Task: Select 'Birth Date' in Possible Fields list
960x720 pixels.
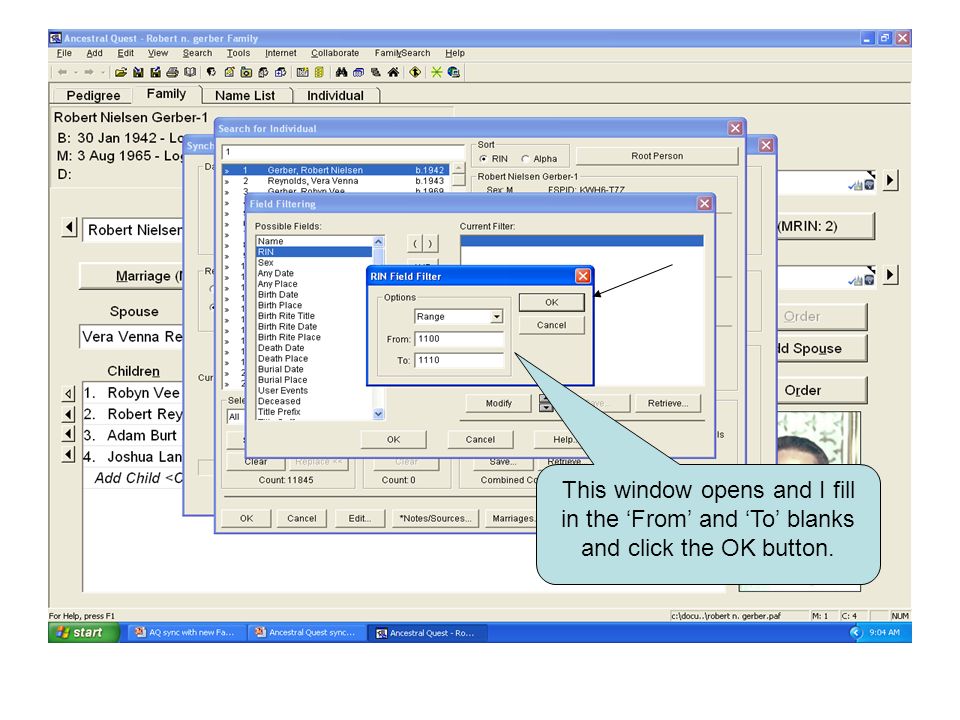Action: coord(278,294)
